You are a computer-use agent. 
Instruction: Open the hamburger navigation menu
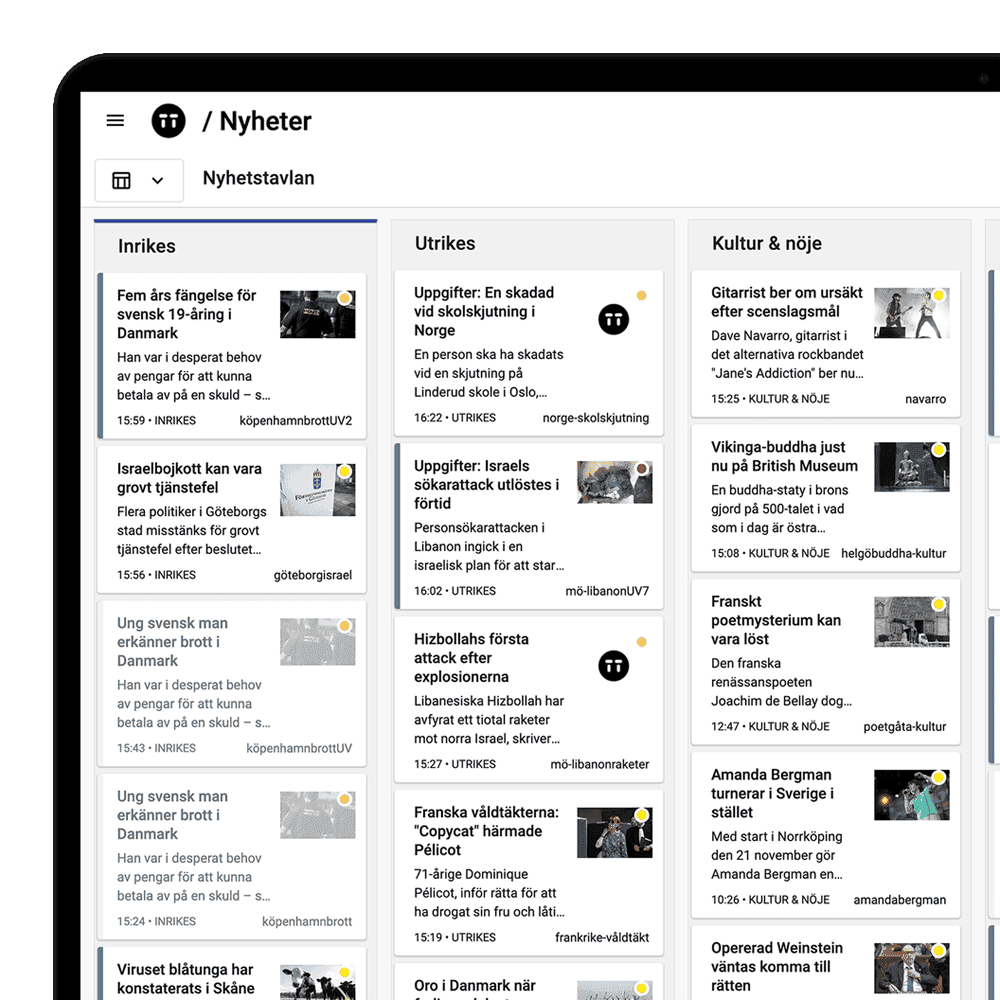(x=115, y=121)
